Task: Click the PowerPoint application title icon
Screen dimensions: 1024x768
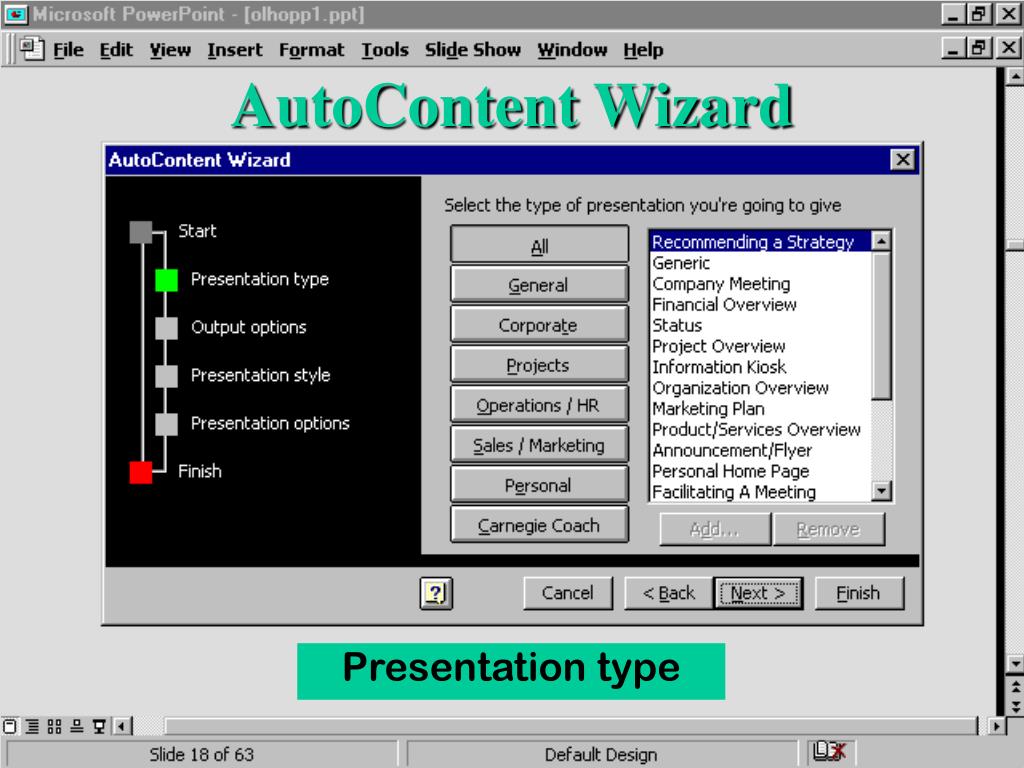Action: point(16,14)
